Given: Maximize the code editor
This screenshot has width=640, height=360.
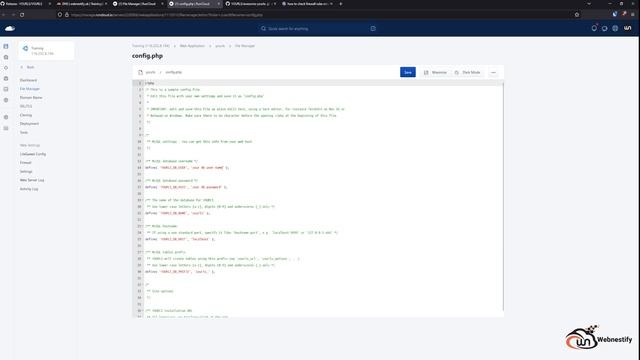Looking at the screenshot, I should tap(435, 72).
